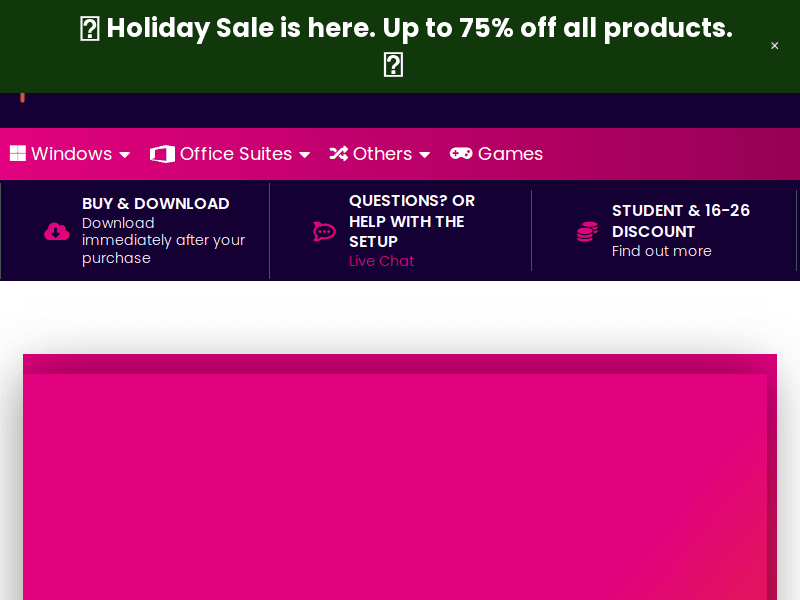Screen dimensions: 800x600
Task: Click the coins stack icon
Action: pyautogui.click(x=587, y=232)
